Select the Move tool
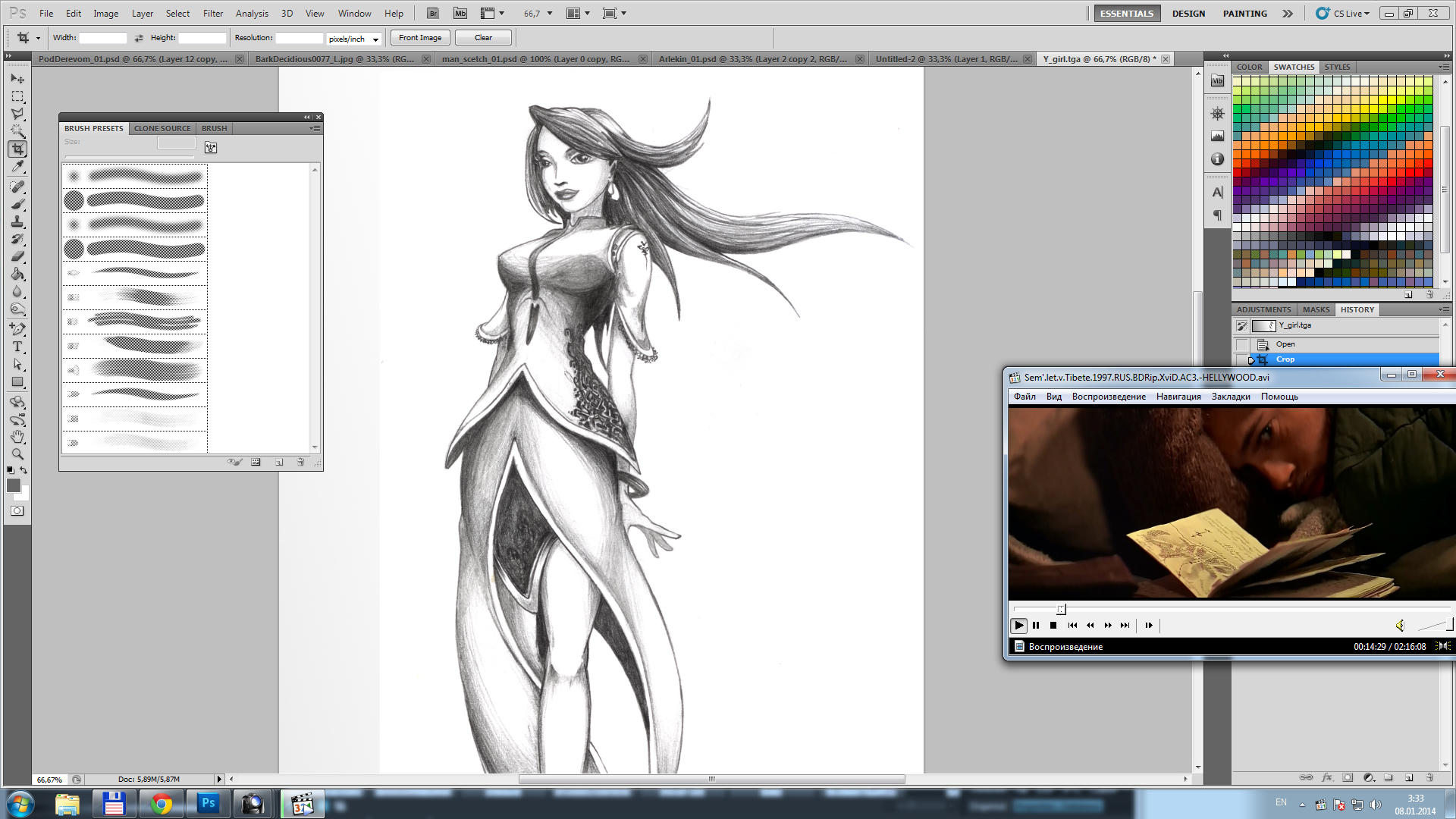The image size is (1456, 819). click(17, 79)
